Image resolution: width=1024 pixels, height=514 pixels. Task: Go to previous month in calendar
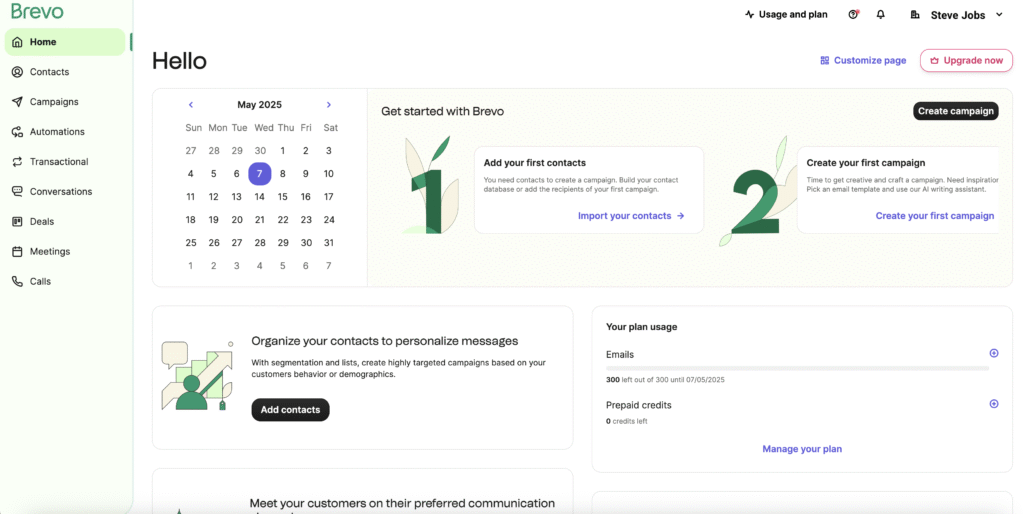pos(191,104)
